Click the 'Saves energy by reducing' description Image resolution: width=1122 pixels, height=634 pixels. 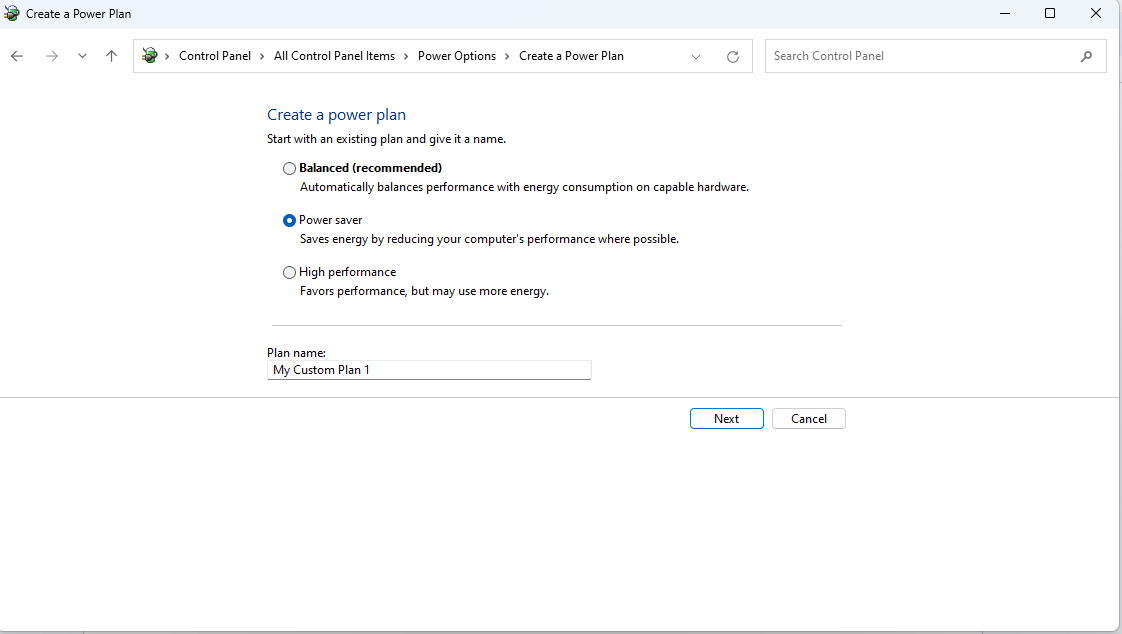click(x=489, y=239)
